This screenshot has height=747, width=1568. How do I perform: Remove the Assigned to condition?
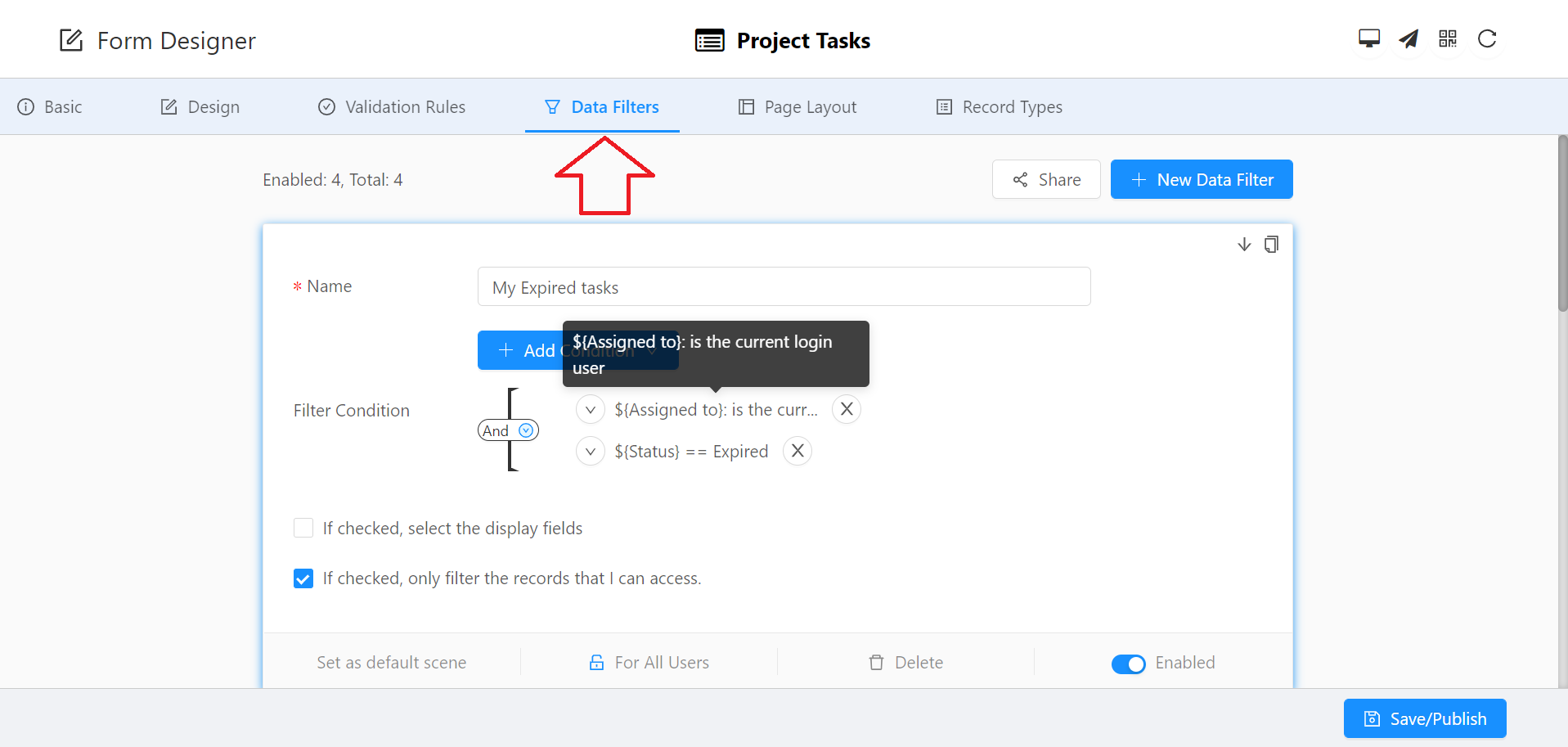847,409
